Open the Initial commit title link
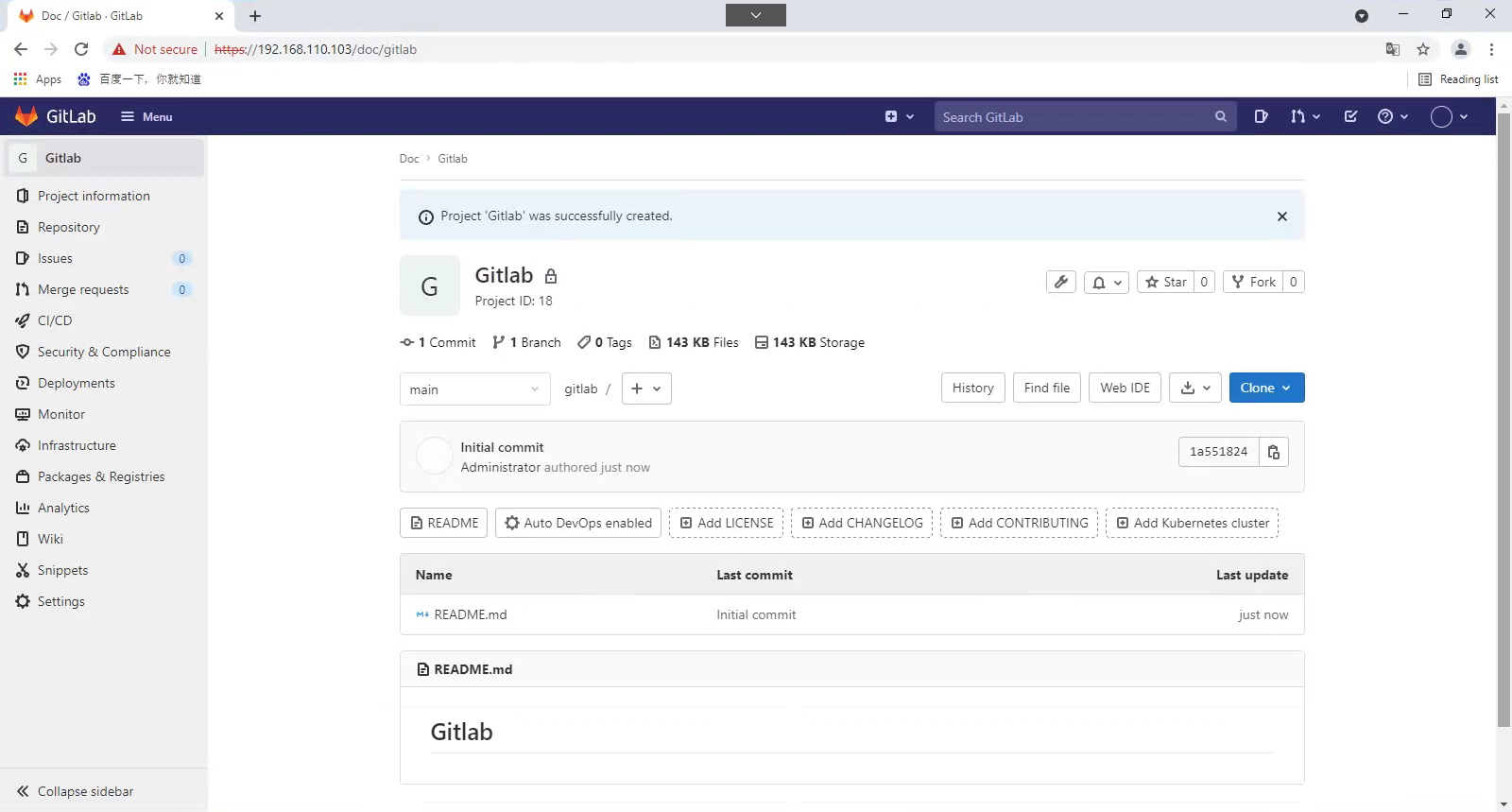Viewport: 1512px width, 812px height. (x=502, y=447)
